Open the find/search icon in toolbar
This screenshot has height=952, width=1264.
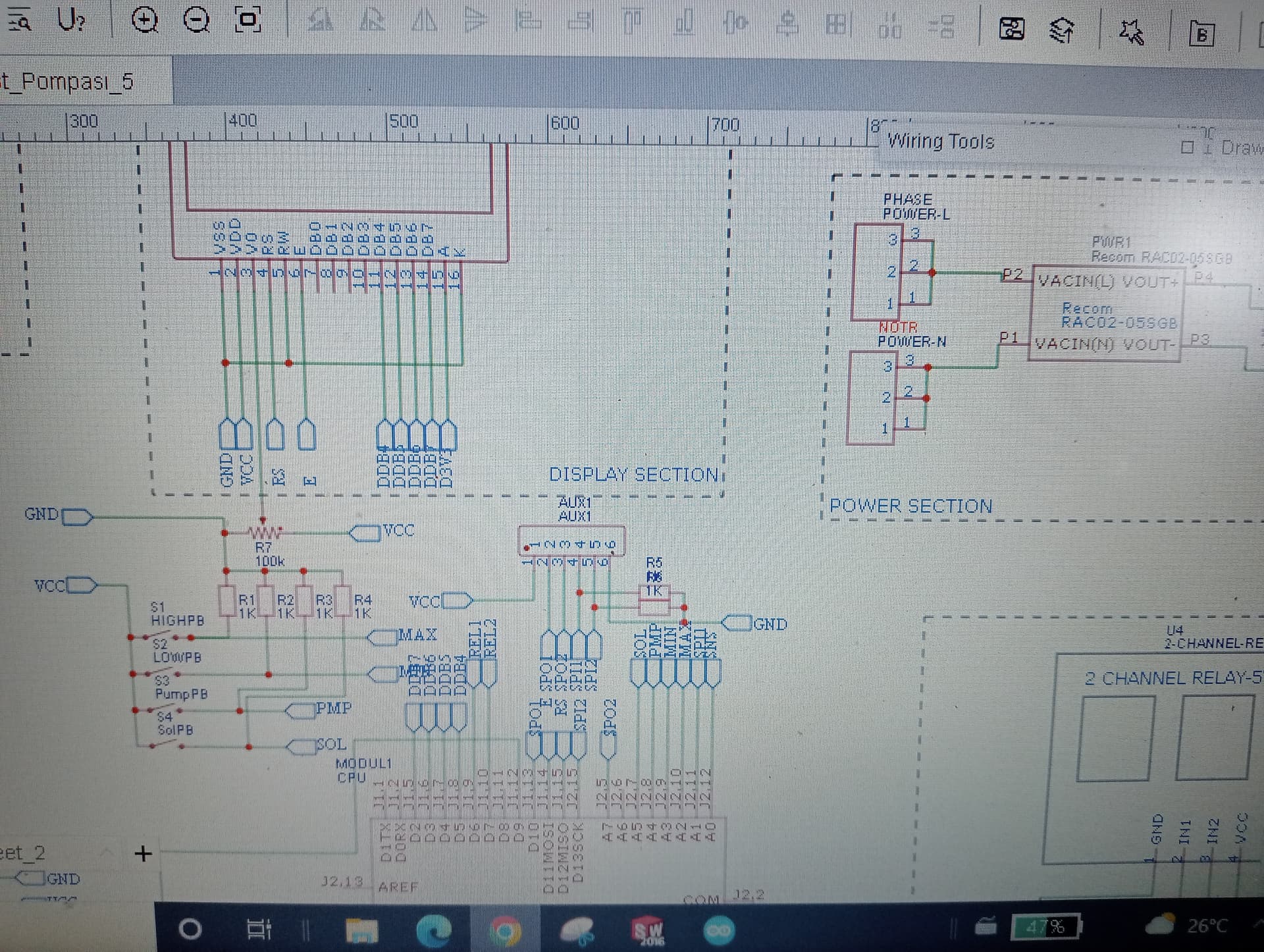click(x=19, y=20)
